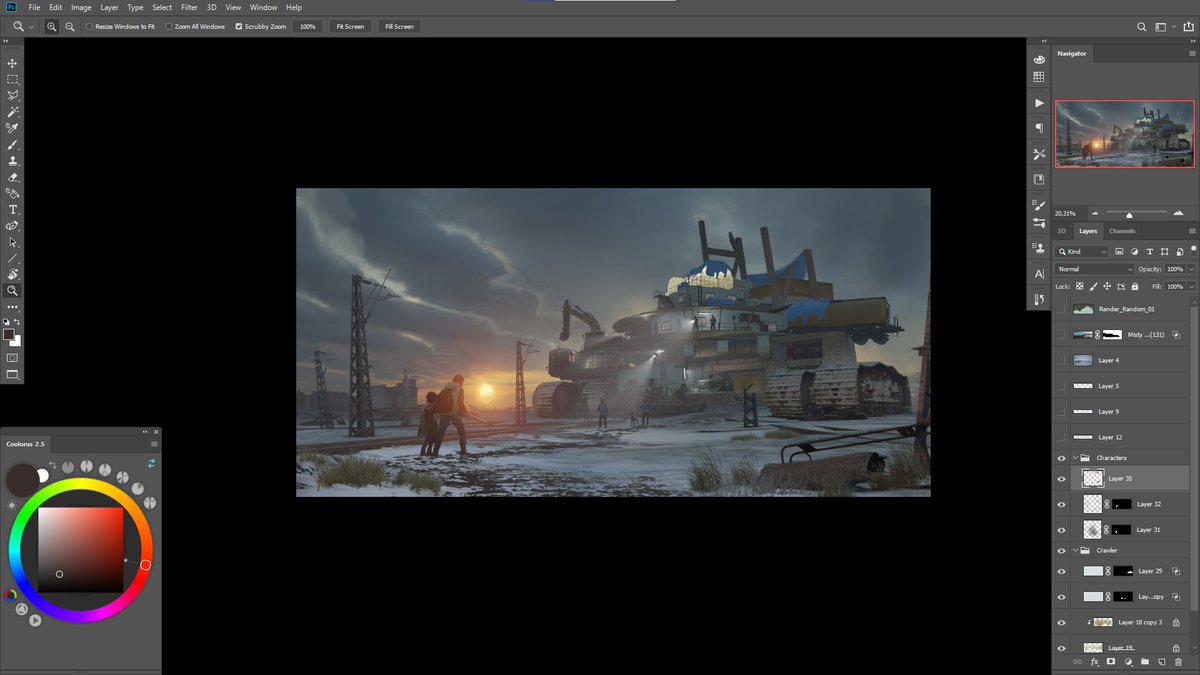Collapse the Crawler group arrow
Image resolution: width=1200 pixels, height=675 pixels.
pos(1076,550)
